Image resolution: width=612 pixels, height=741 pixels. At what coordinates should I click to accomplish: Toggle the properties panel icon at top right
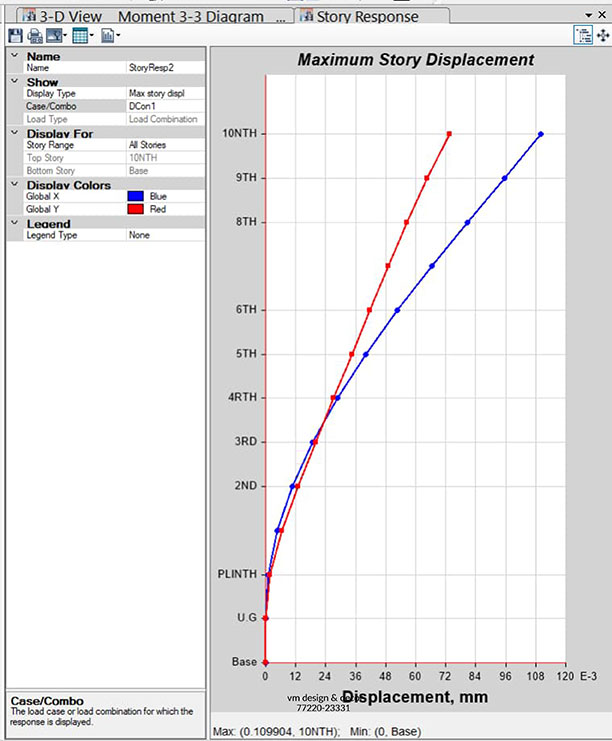pyautogui.click(x=583, y=35)
